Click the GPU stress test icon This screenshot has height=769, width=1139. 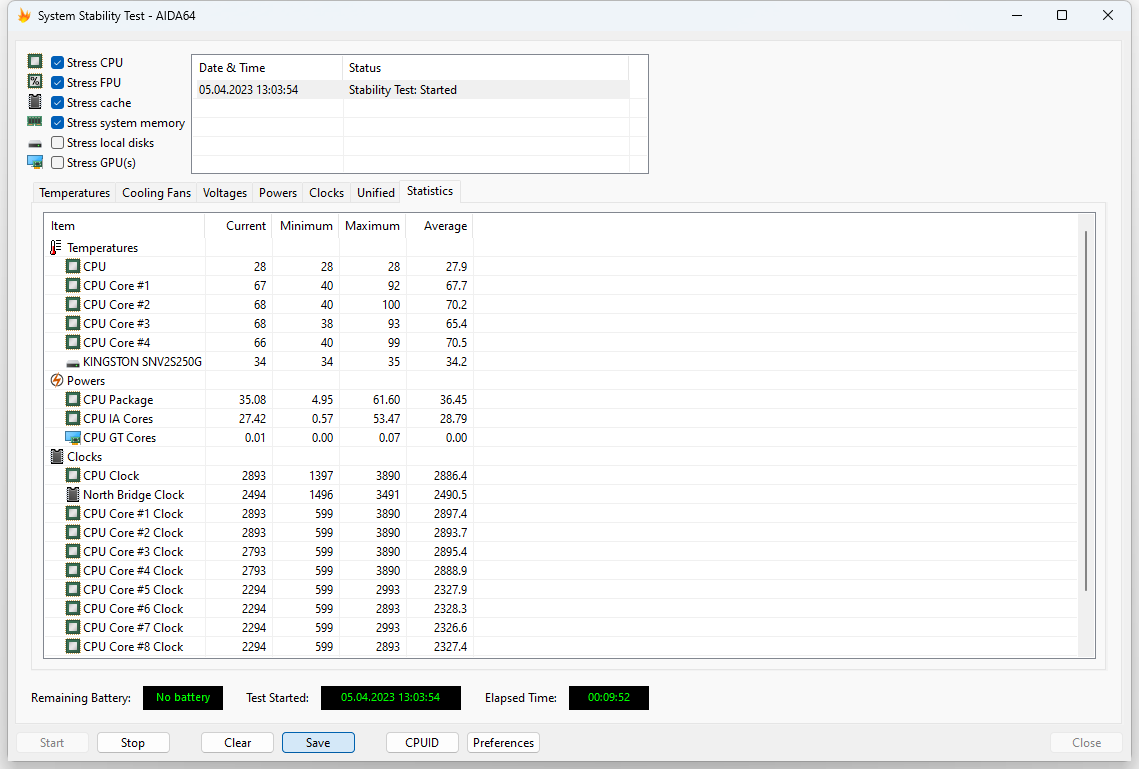pos(35,162)
